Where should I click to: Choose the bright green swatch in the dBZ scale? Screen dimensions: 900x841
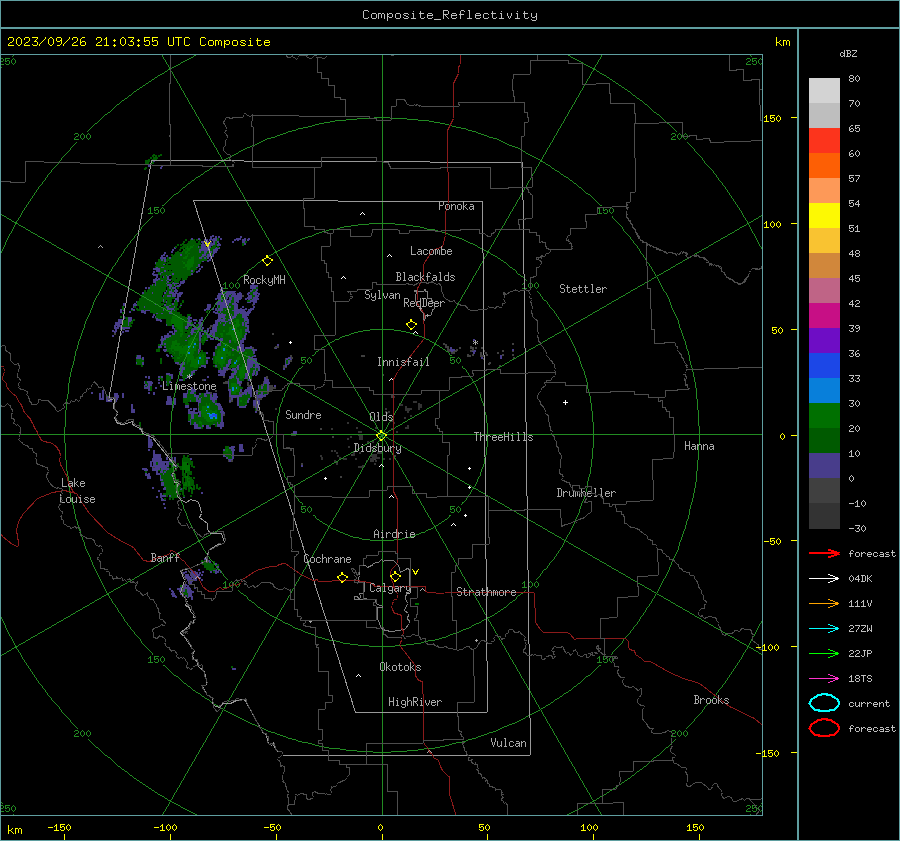click(x=824, y=415)
